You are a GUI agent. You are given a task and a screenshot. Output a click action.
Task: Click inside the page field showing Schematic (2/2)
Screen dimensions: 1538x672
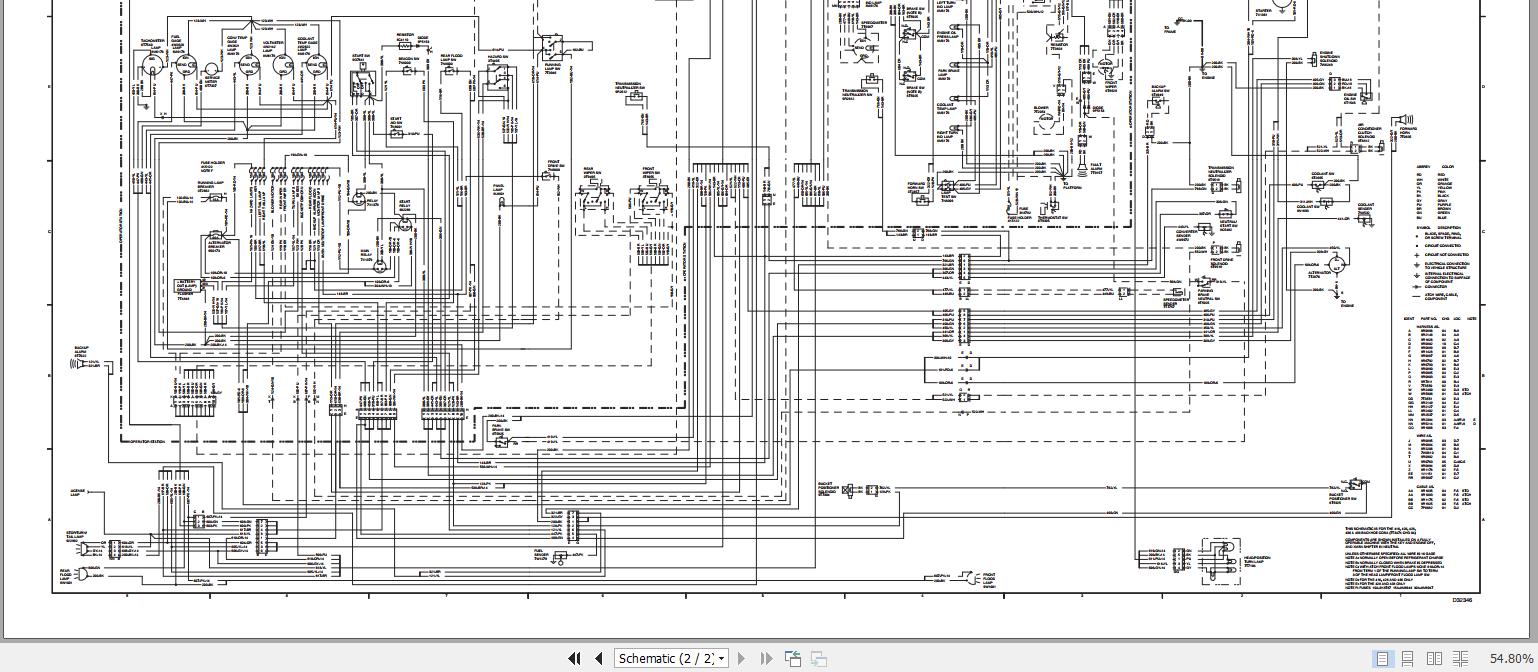pyautogui.click(x=665, y=658)
